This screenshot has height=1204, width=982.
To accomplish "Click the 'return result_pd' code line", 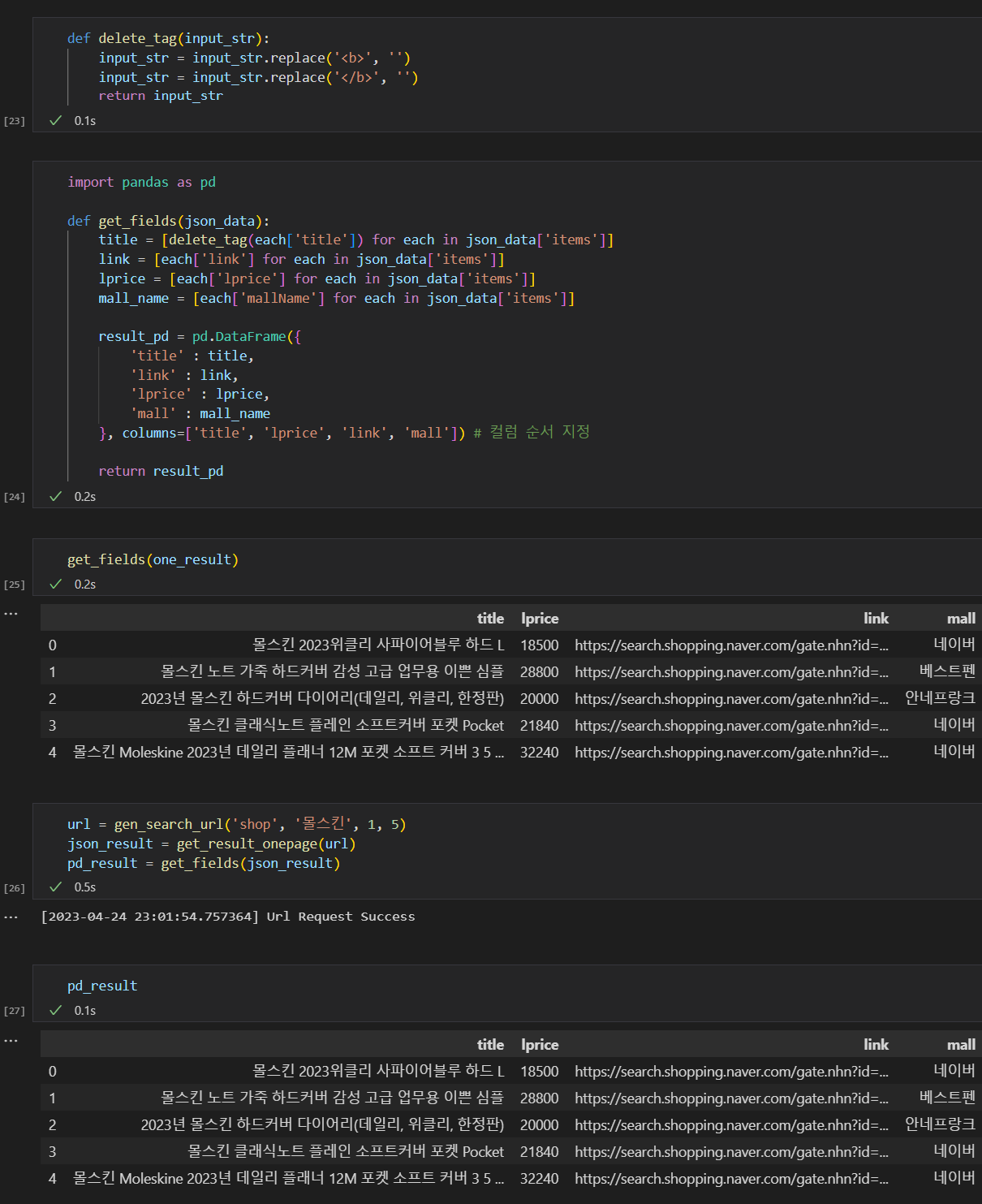I will point(161,471).
